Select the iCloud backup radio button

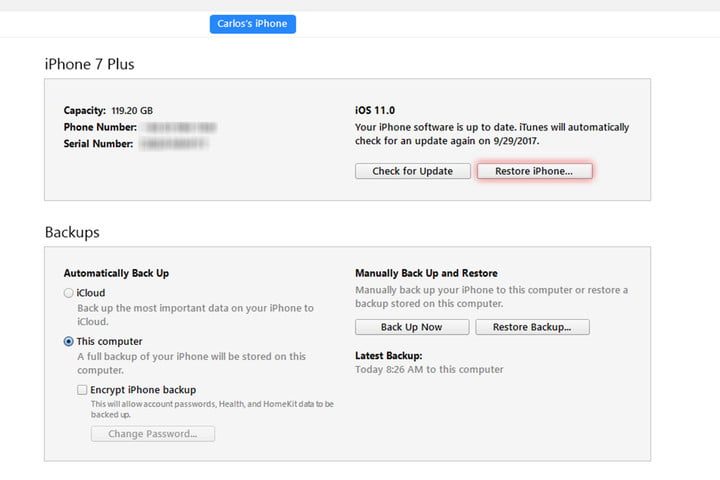(x=68, y=293)
